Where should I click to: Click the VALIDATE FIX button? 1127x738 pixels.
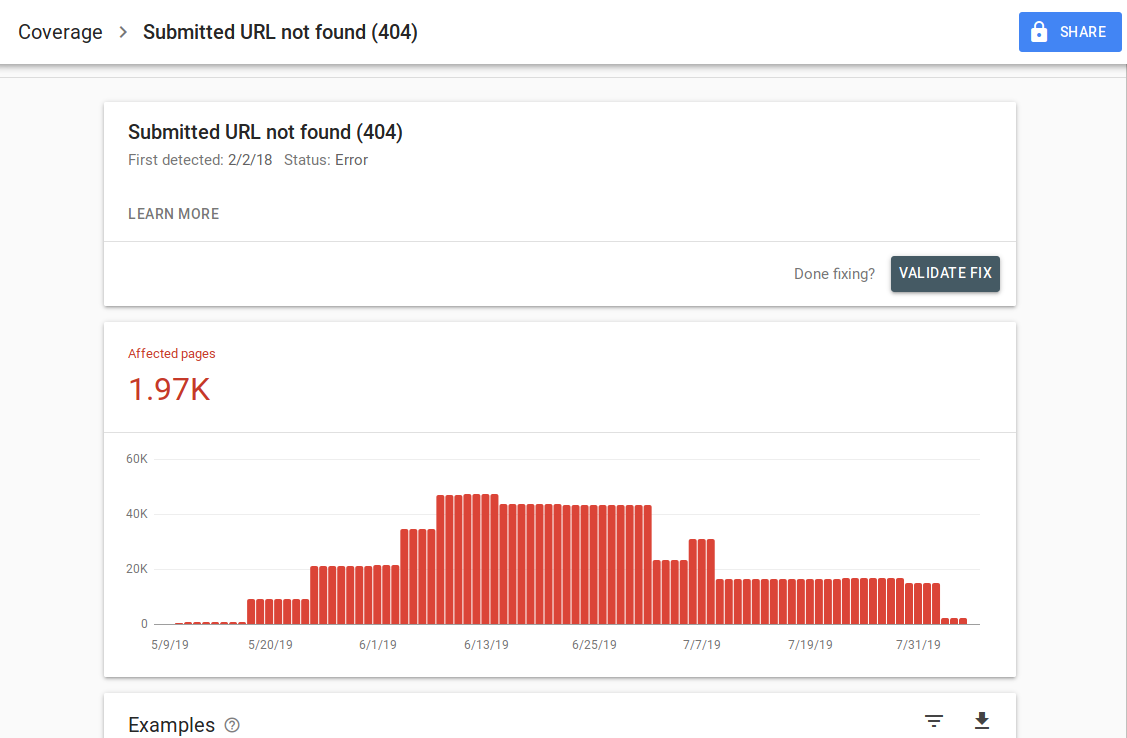point(945,274)
